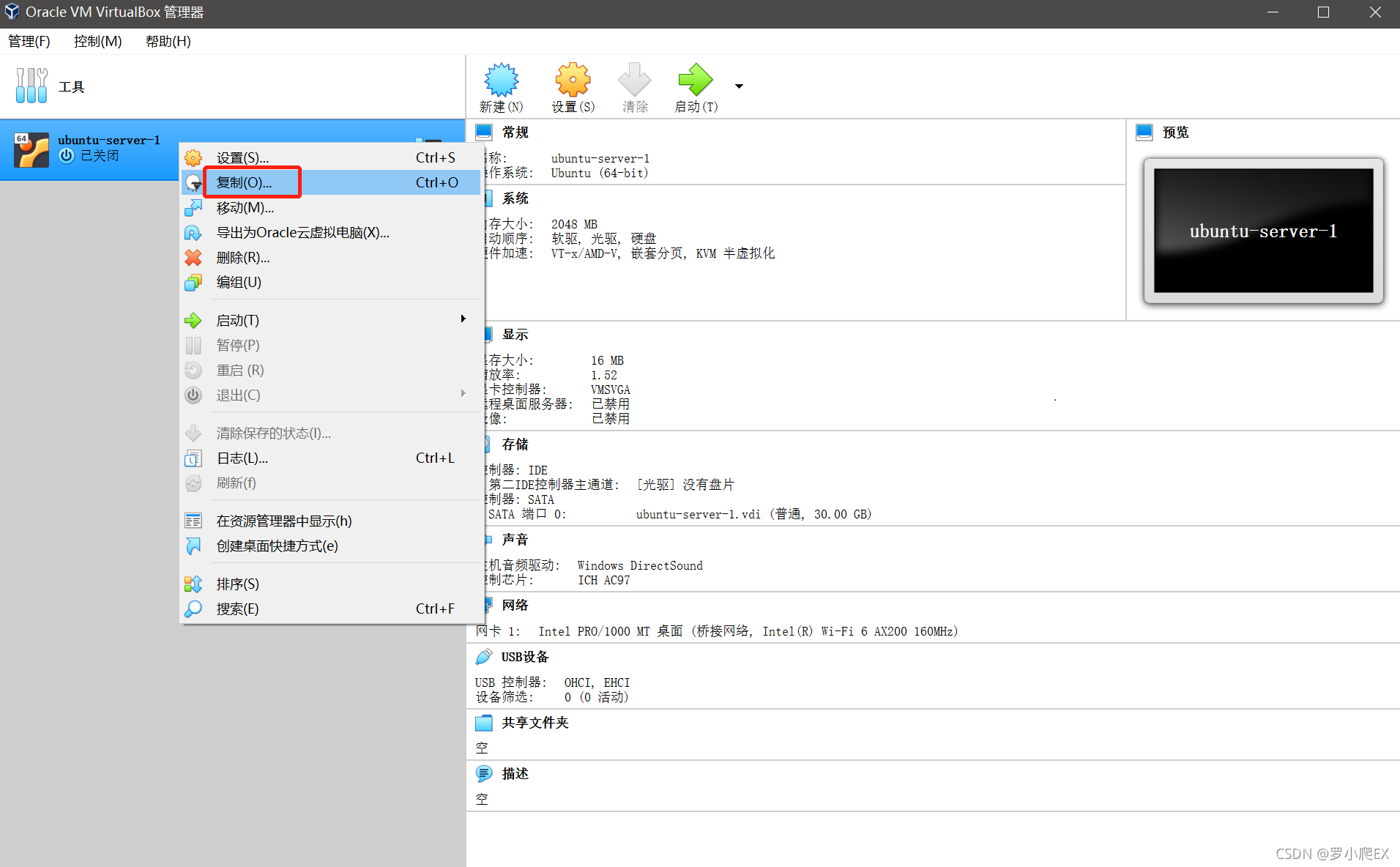The image size is (1400, 867).
Task: Click the Windows DirectSound audio driver text
Action: coord(640,565)
